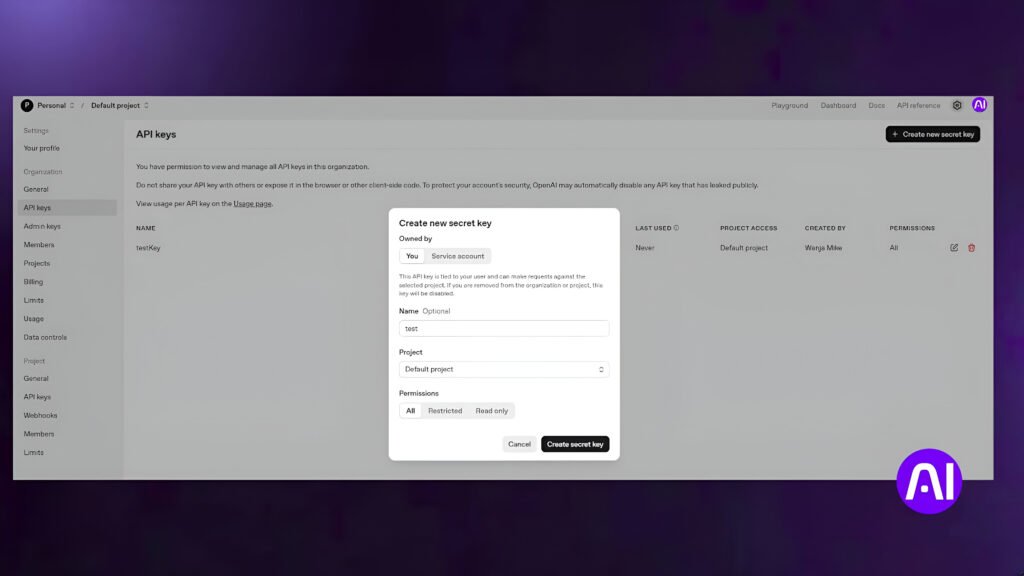The height and width of the screenshot is (576, 1024).
Task: Choose Read only permissions
Action: pyautogui.click(x=491, y=411)
